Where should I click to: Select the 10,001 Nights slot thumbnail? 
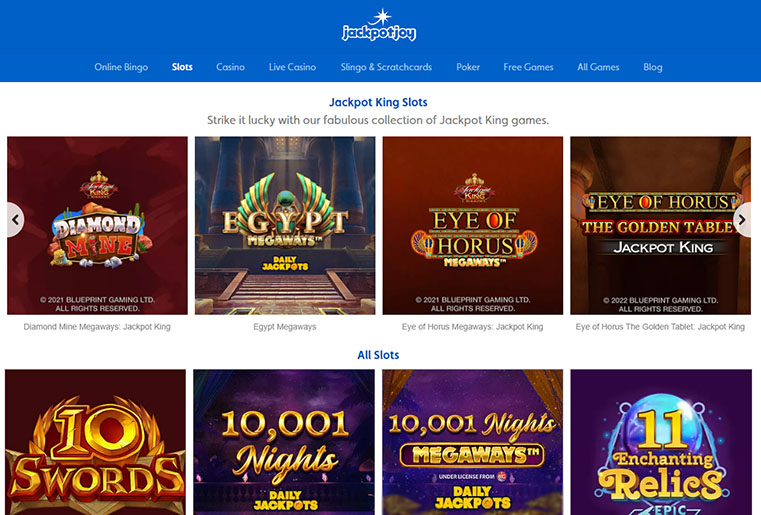click(284, 442)
